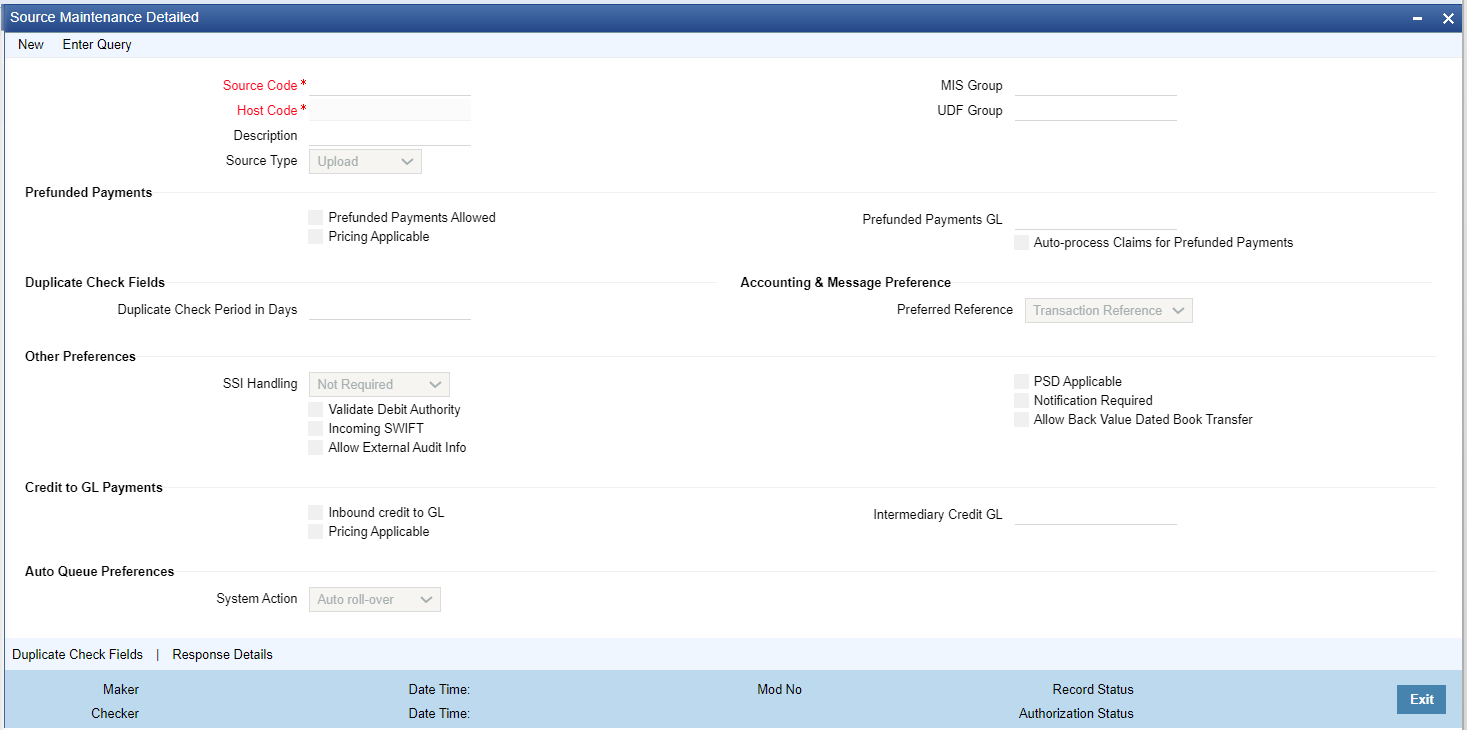Click the Record Status label

pyautogui.click(x=1093, y=690)
